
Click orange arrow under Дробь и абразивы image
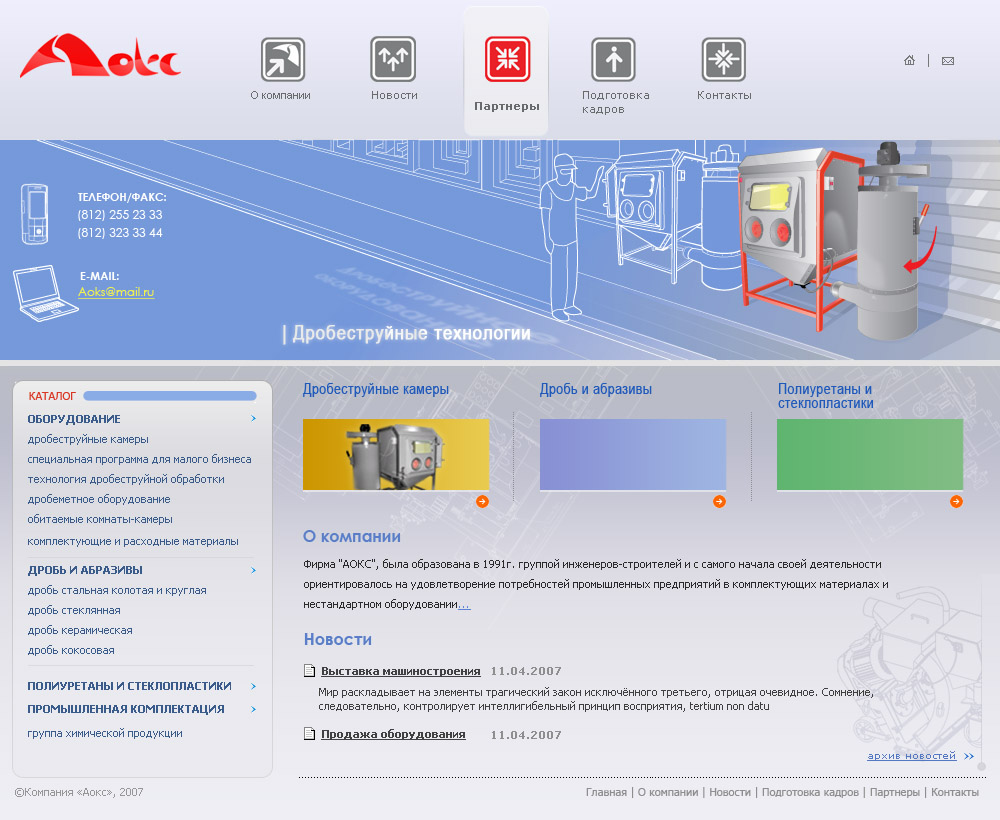719,502
